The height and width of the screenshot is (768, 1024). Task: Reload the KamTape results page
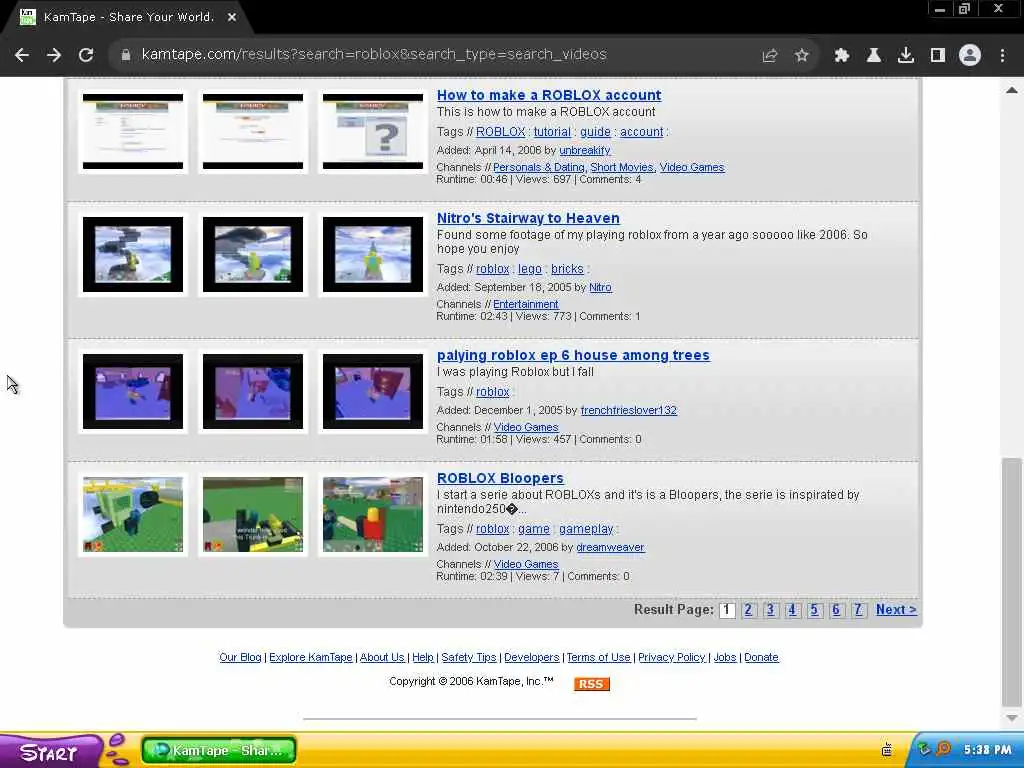coord(86,55)
